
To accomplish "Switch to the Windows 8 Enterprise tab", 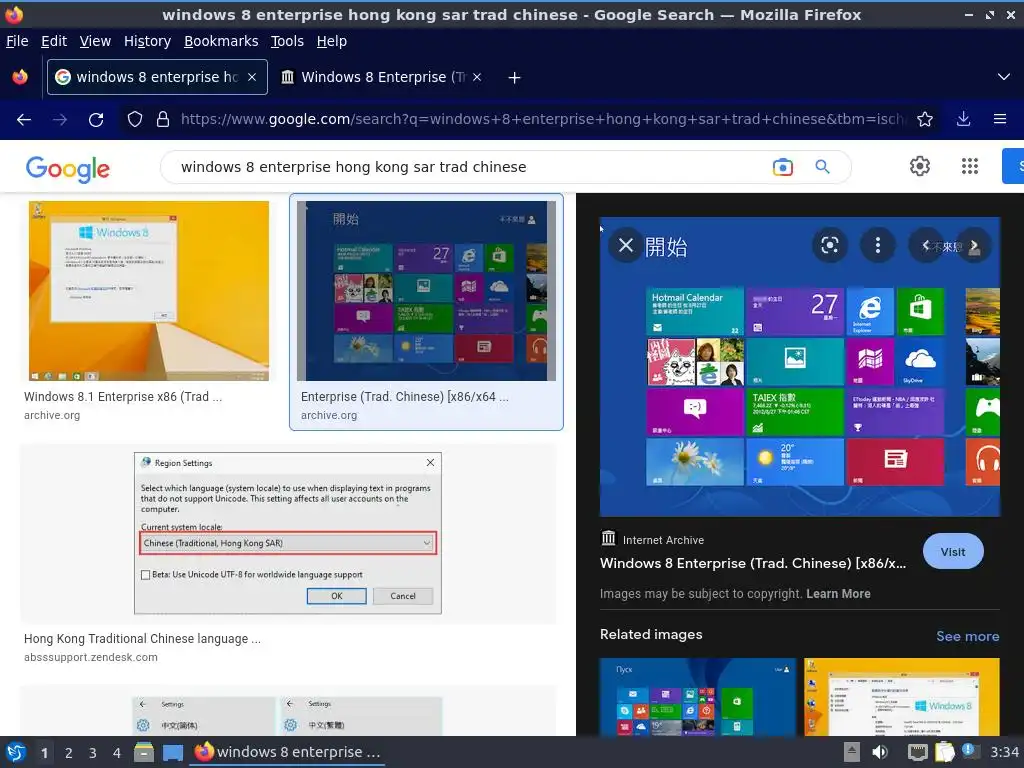I will (382, 77).
